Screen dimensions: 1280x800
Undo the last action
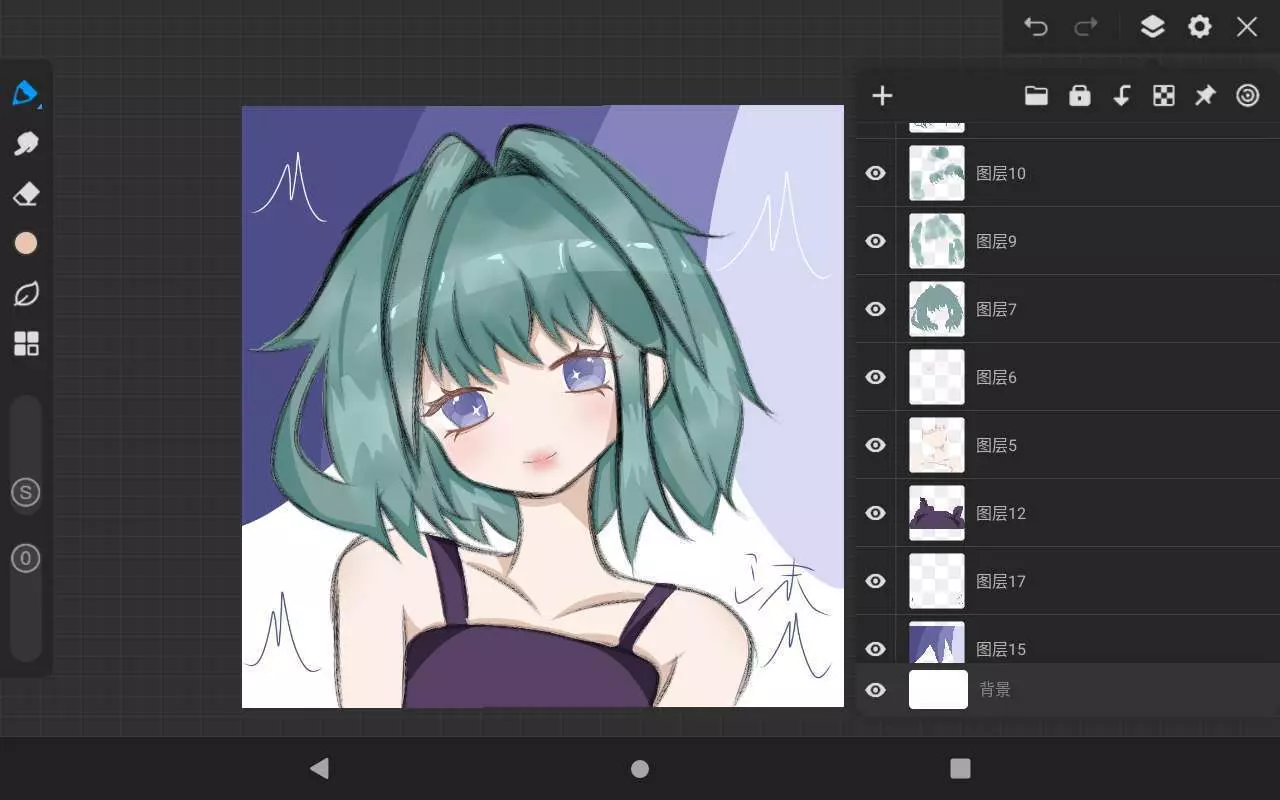coord(1036,27)
